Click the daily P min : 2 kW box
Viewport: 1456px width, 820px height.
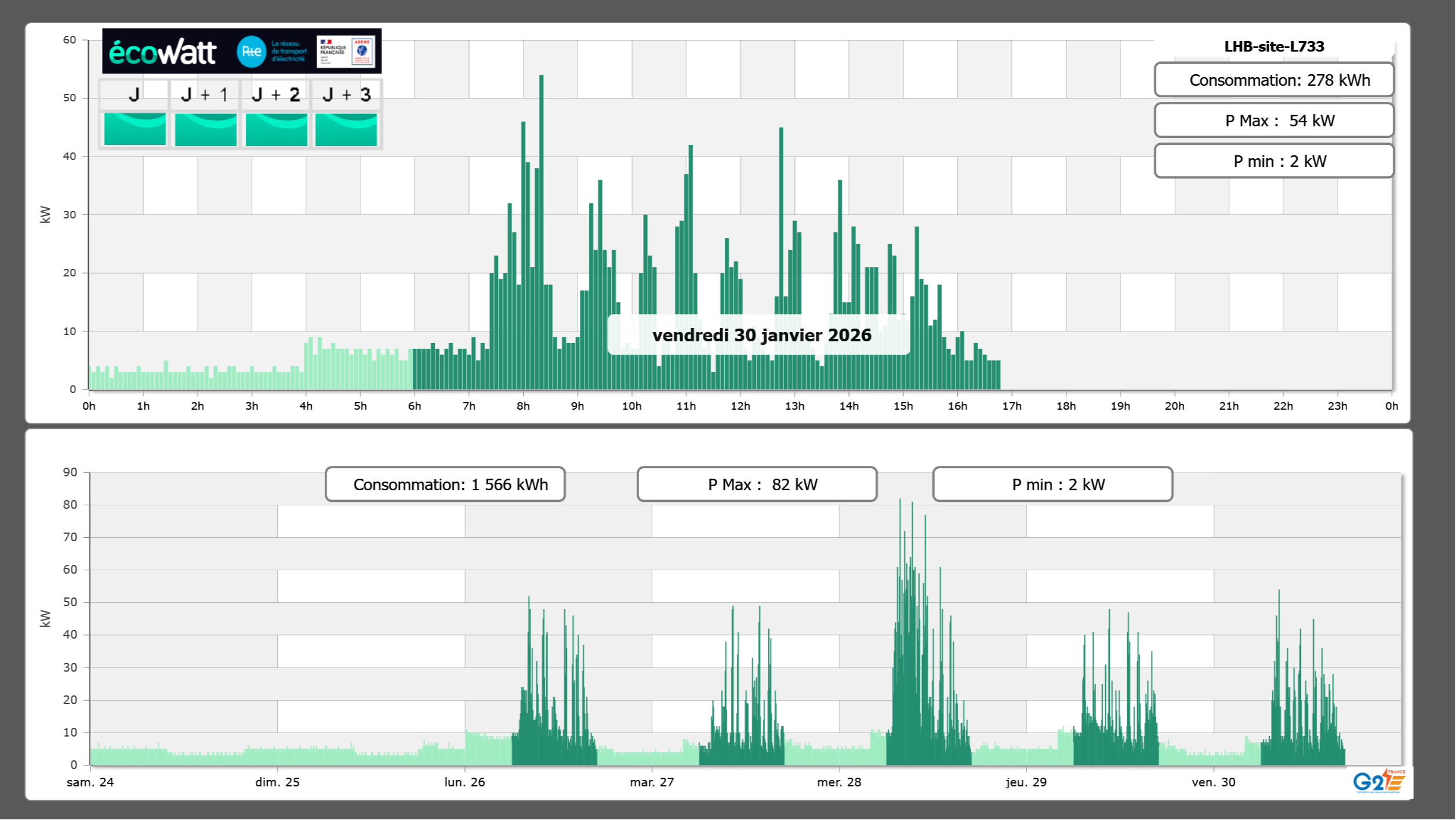coord(1274,161)
